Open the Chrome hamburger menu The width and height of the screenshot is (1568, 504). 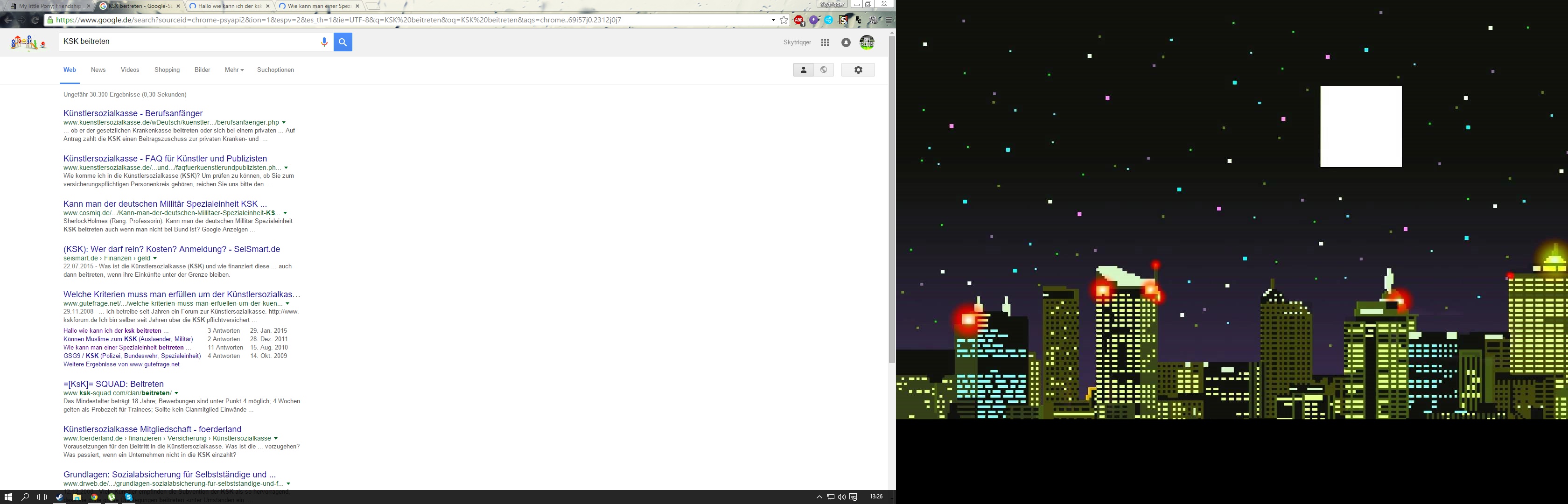tap(889, 20)
